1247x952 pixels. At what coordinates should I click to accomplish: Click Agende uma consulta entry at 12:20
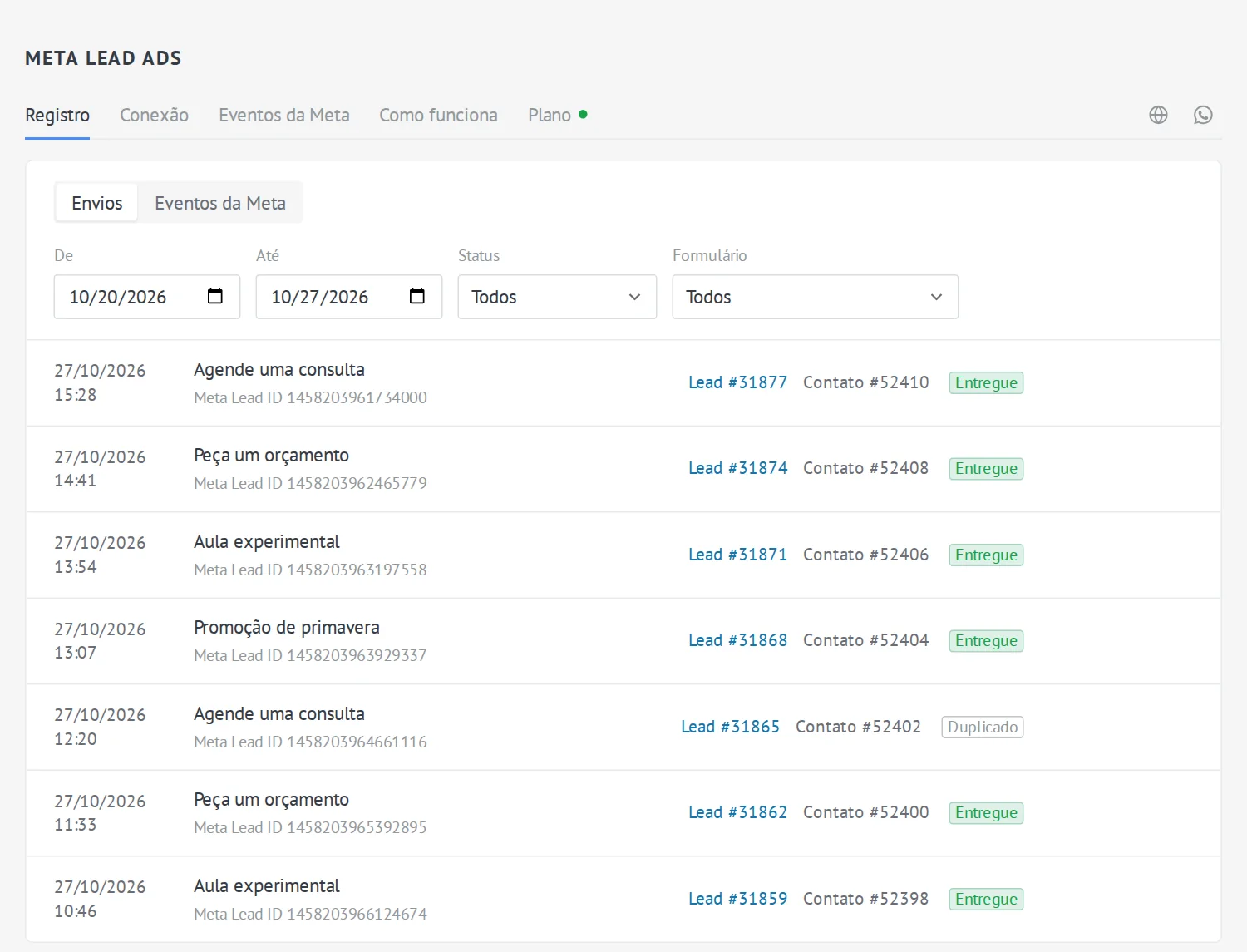pos(279,713)
